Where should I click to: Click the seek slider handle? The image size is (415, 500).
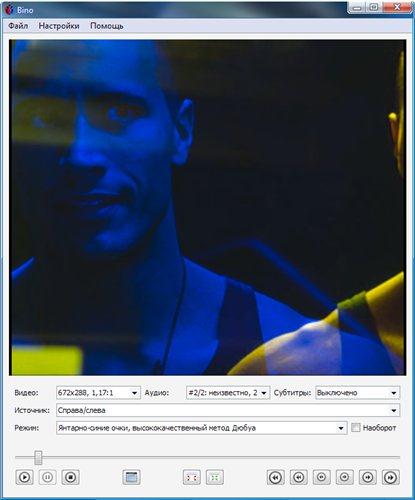click(x=38, y=457)
